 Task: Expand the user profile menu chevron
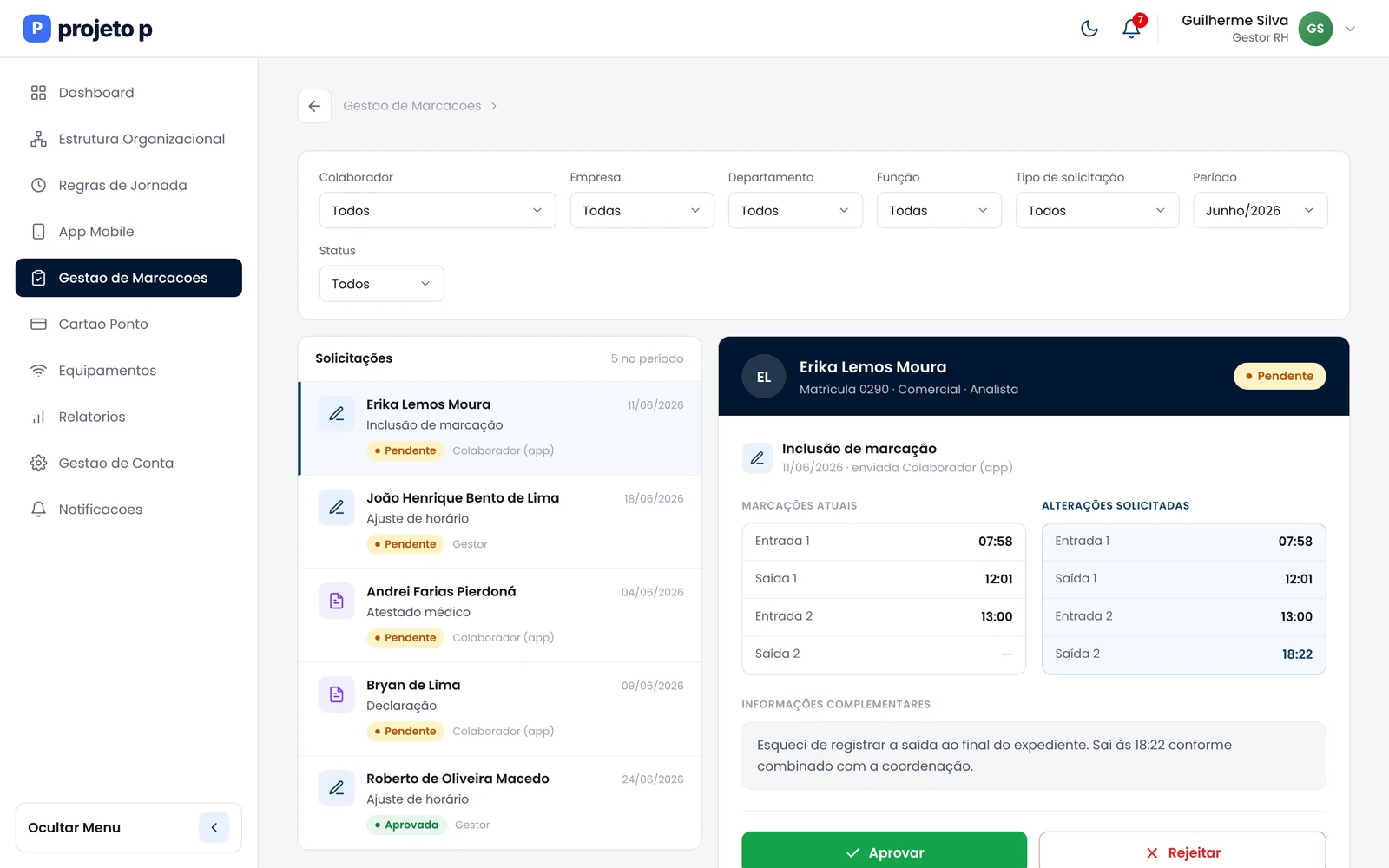coord(1350,29)
